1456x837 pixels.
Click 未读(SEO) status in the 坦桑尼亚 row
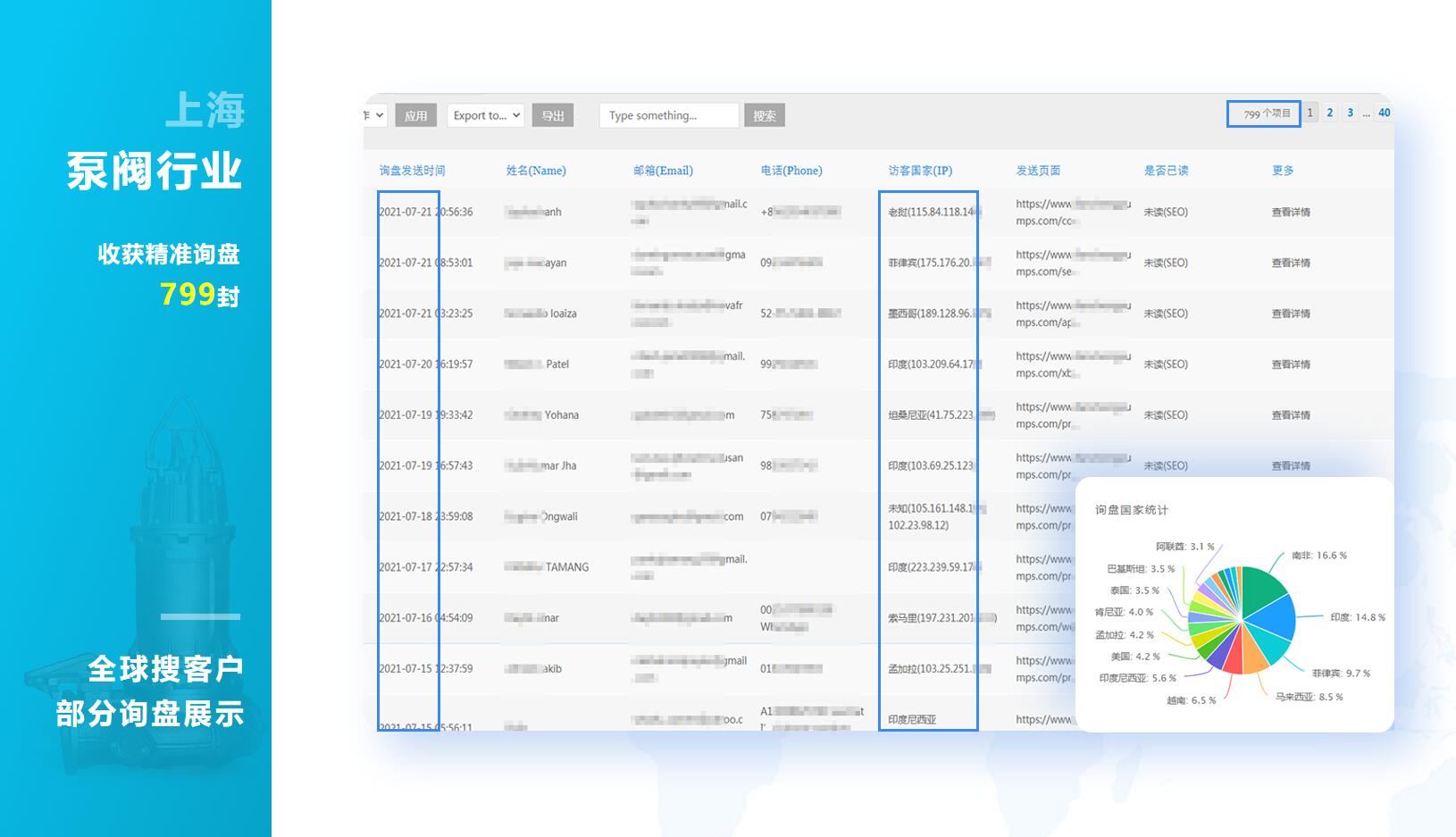click(x=1166, y=415)
